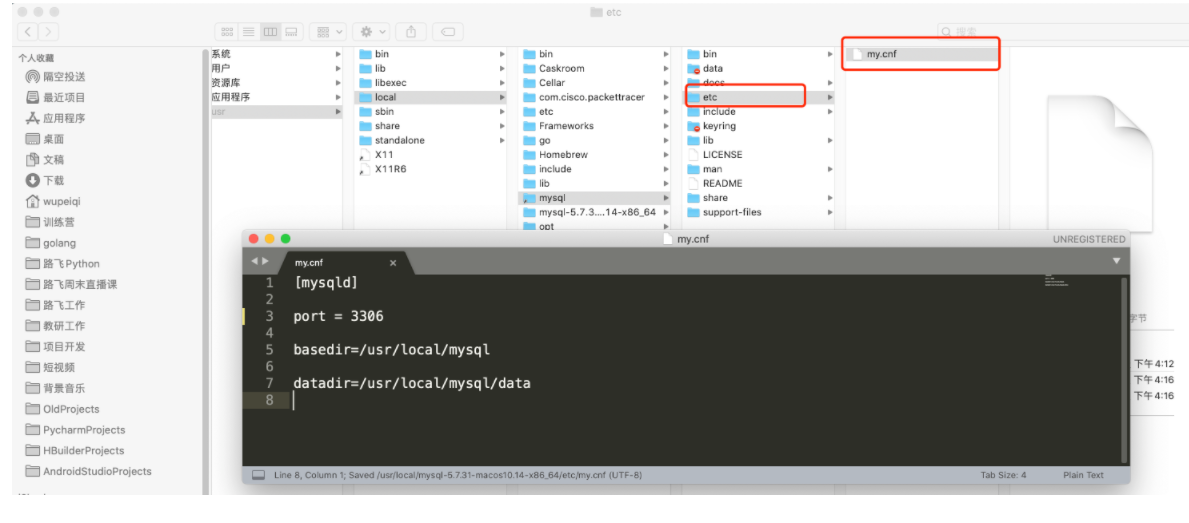
Task: Select the golang sidebar folder
Action: pos(50,243)
